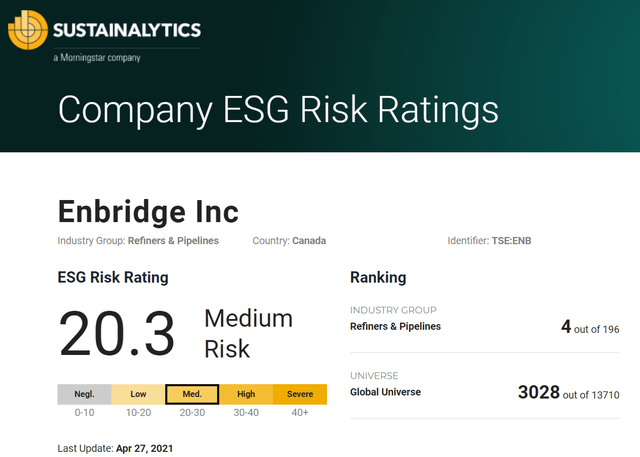
Task: Click the Canada country value
Action: pos(309,241)
